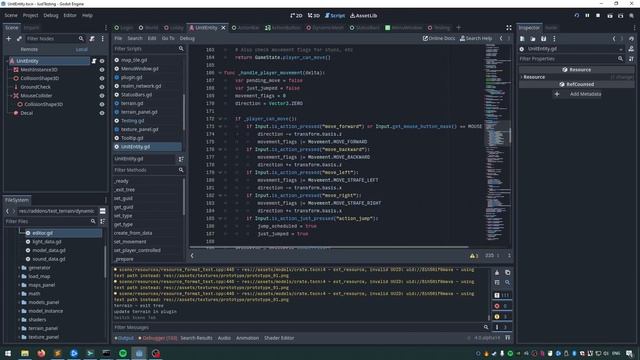Add a new node with the plus icon

9,38
